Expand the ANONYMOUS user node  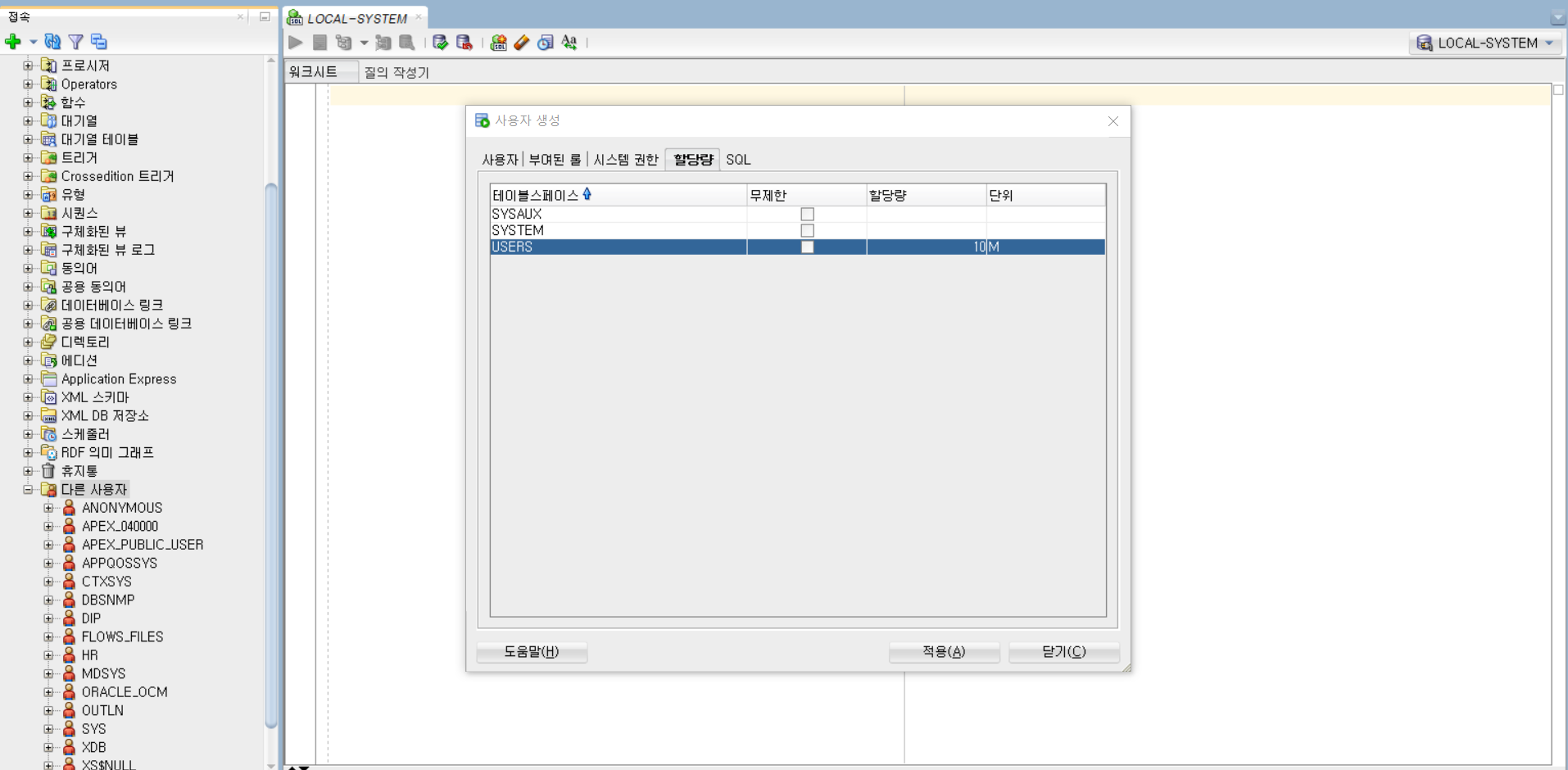point(48,508)
